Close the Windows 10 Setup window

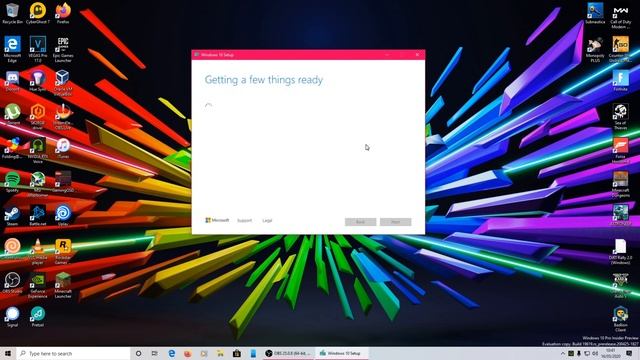[417, 54]
